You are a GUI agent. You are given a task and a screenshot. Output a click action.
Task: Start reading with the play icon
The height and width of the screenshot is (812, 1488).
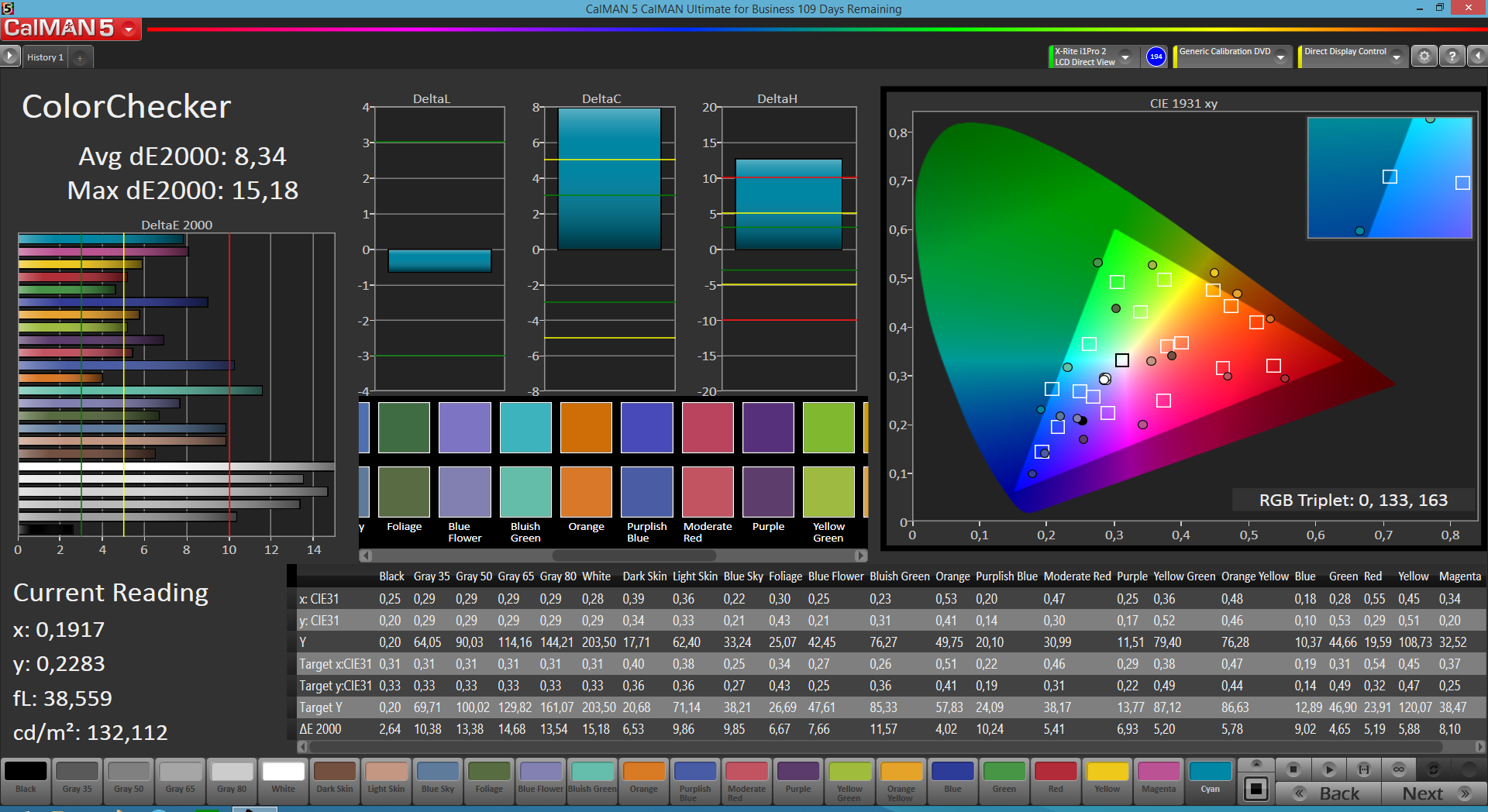coord(1328,769)
